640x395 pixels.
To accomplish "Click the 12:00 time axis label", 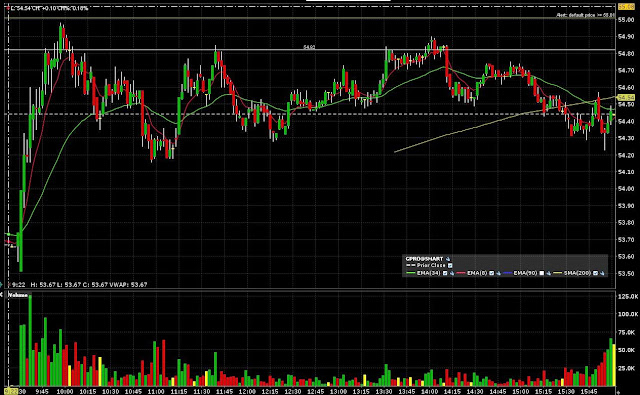I will [x=247, y=391].
